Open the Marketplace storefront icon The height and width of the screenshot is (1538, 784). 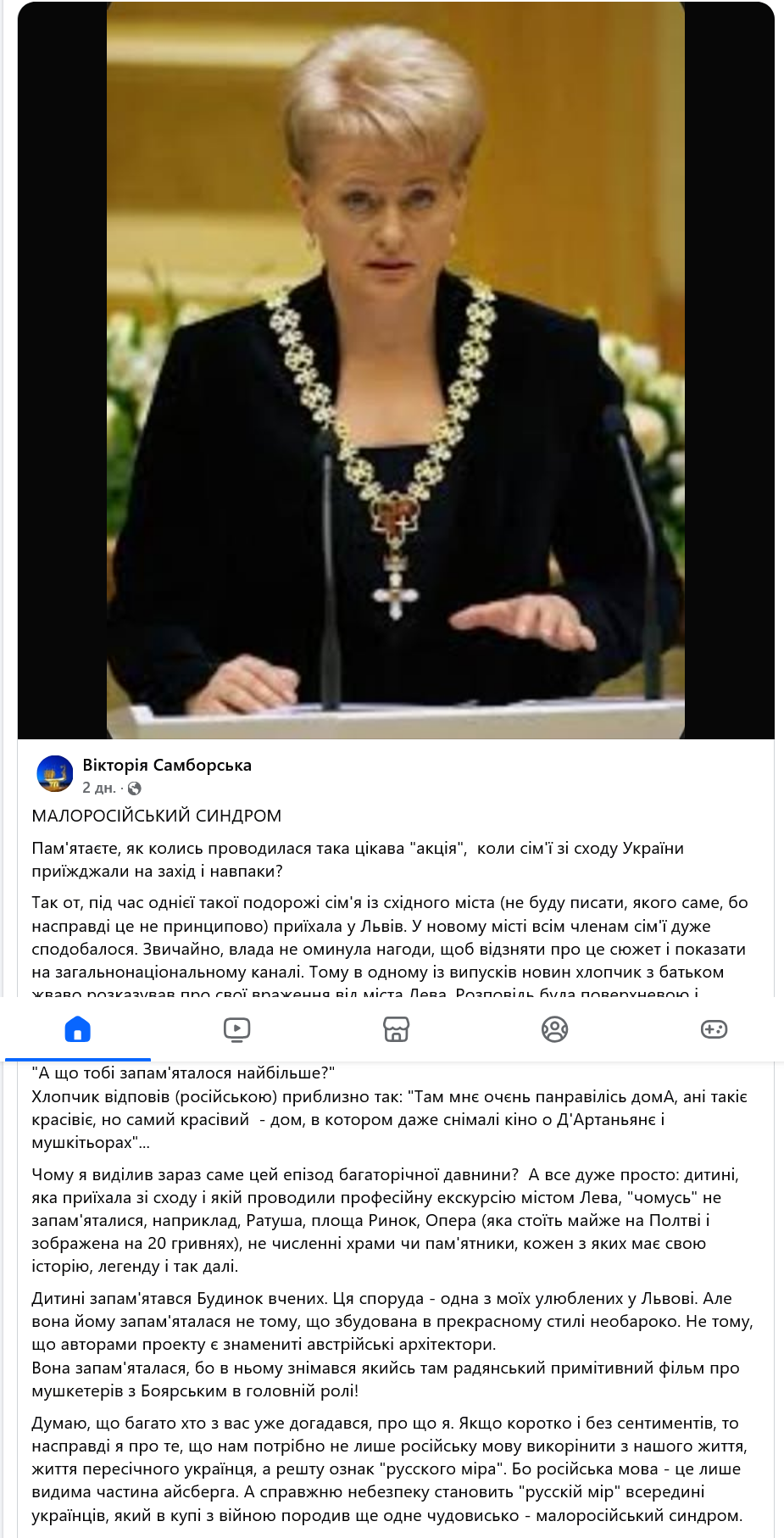[x=396, y=1029]
